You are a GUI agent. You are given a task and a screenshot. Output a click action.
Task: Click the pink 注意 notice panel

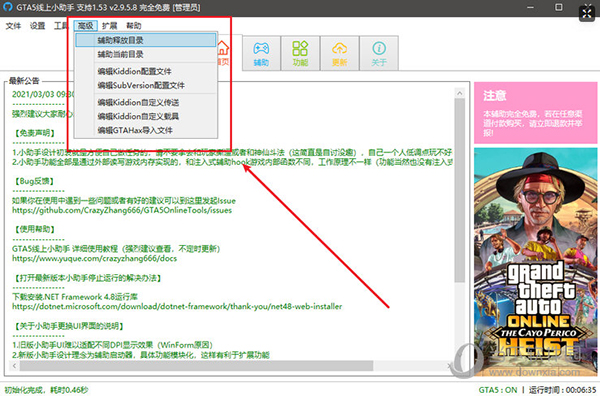[535, 112]
